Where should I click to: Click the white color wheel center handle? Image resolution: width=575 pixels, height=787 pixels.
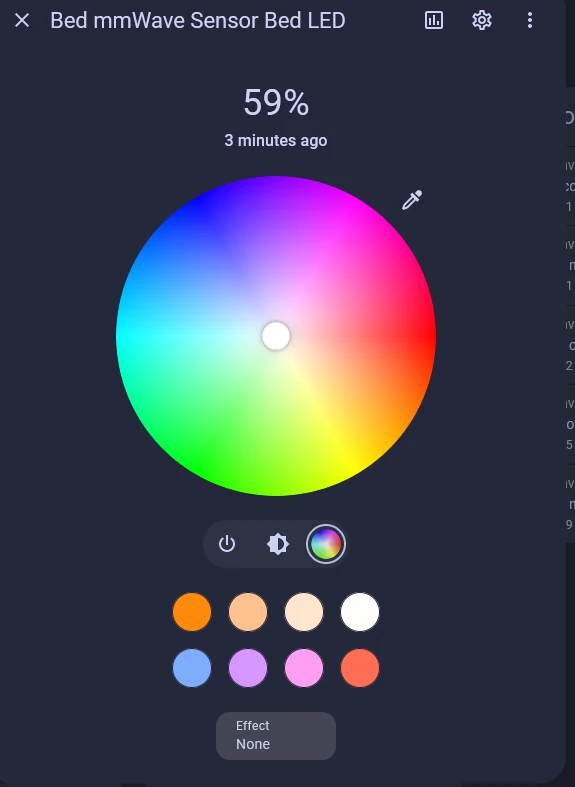(x=276, y=336)
